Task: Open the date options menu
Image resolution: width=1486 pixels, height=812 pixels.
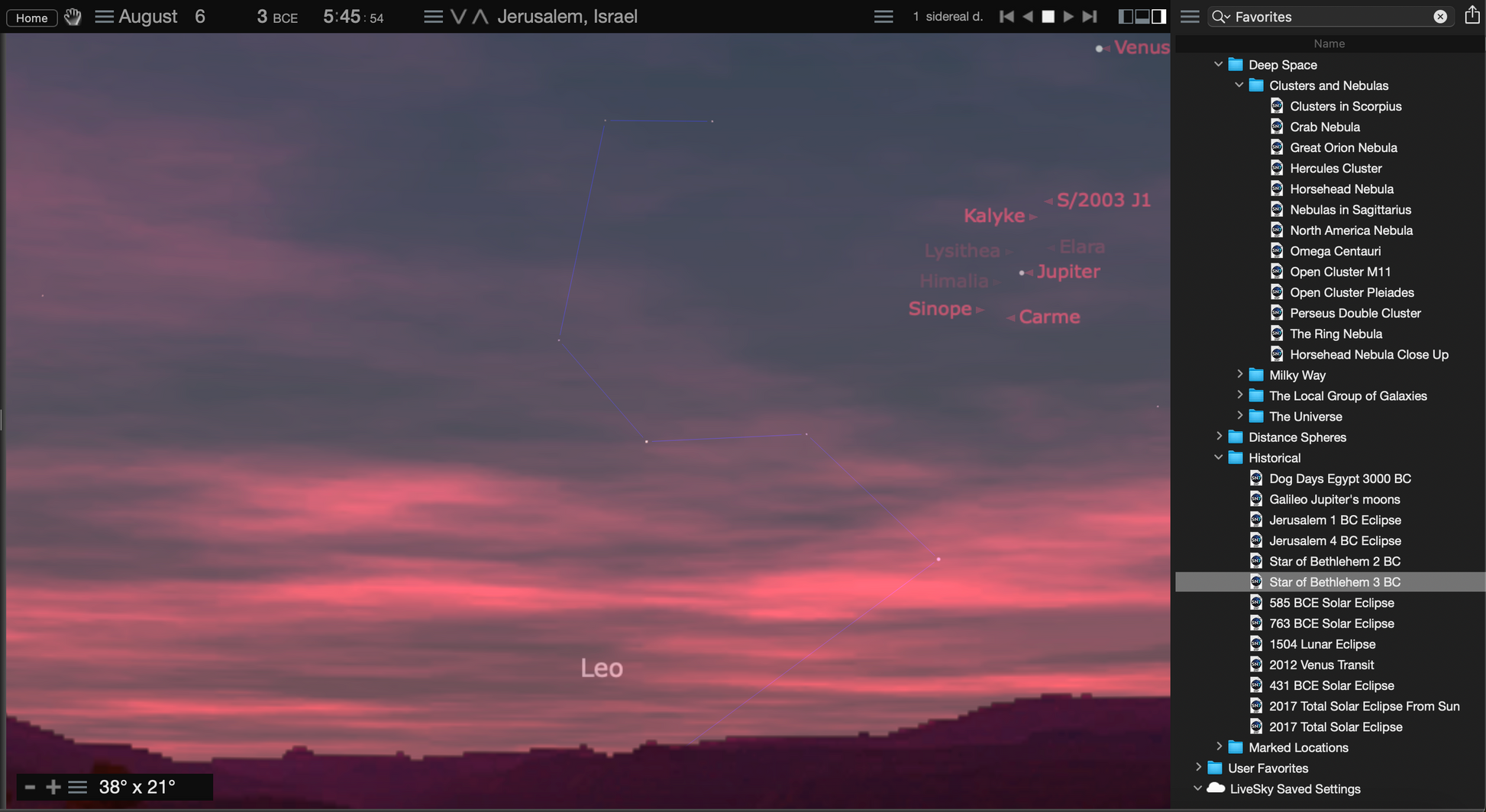Action: point(104,17)
